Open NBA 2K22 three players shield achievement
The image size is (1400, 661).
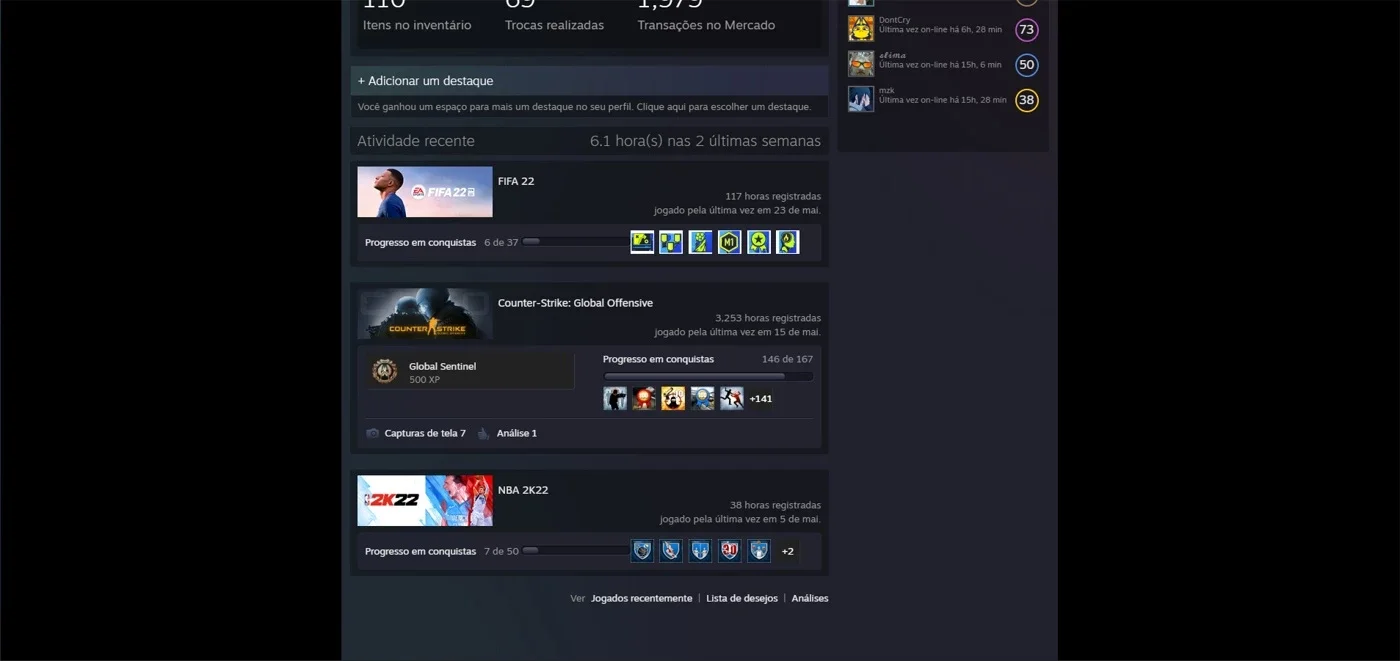(700, 551)
